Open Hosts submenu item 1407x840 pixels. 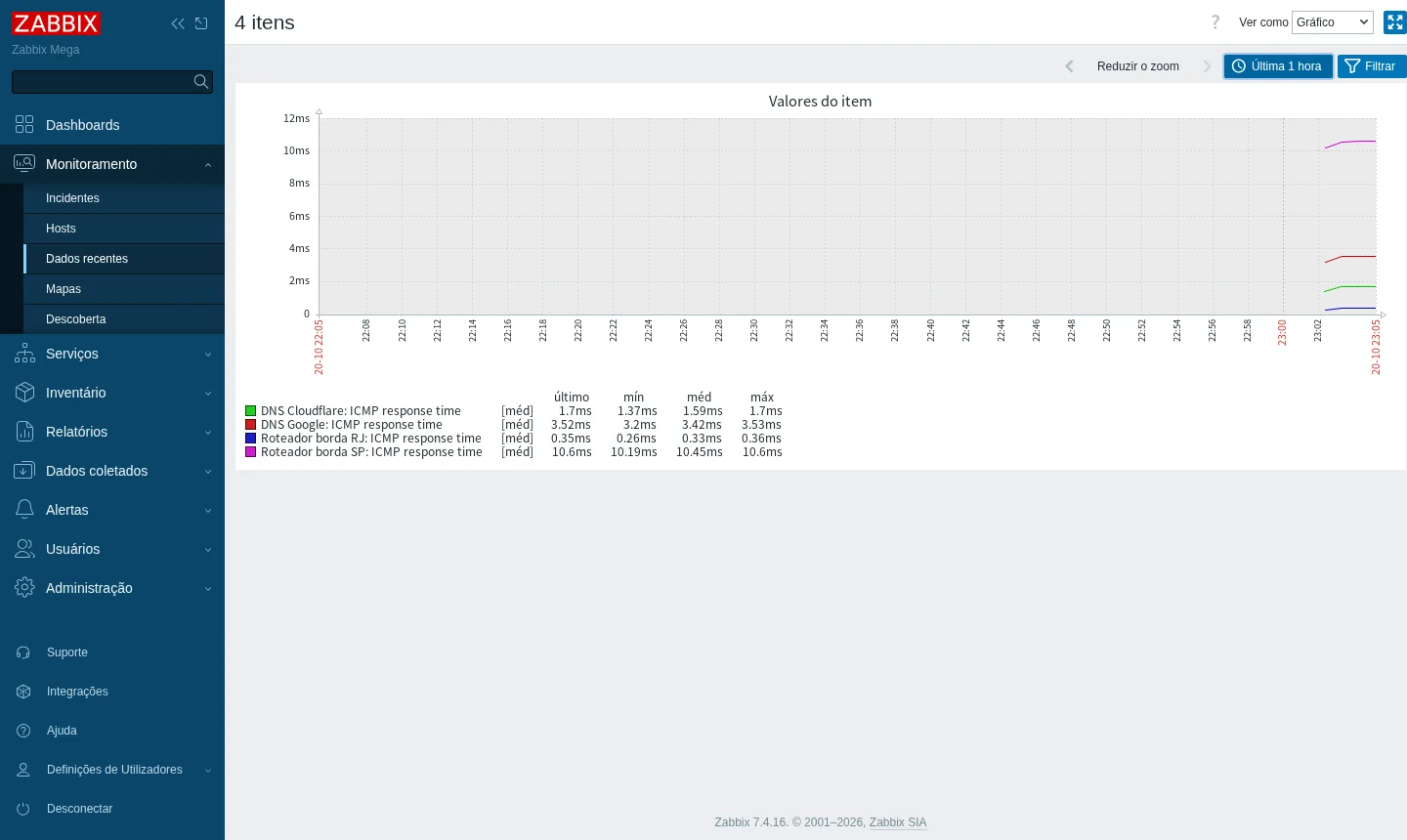coord(124,229)
